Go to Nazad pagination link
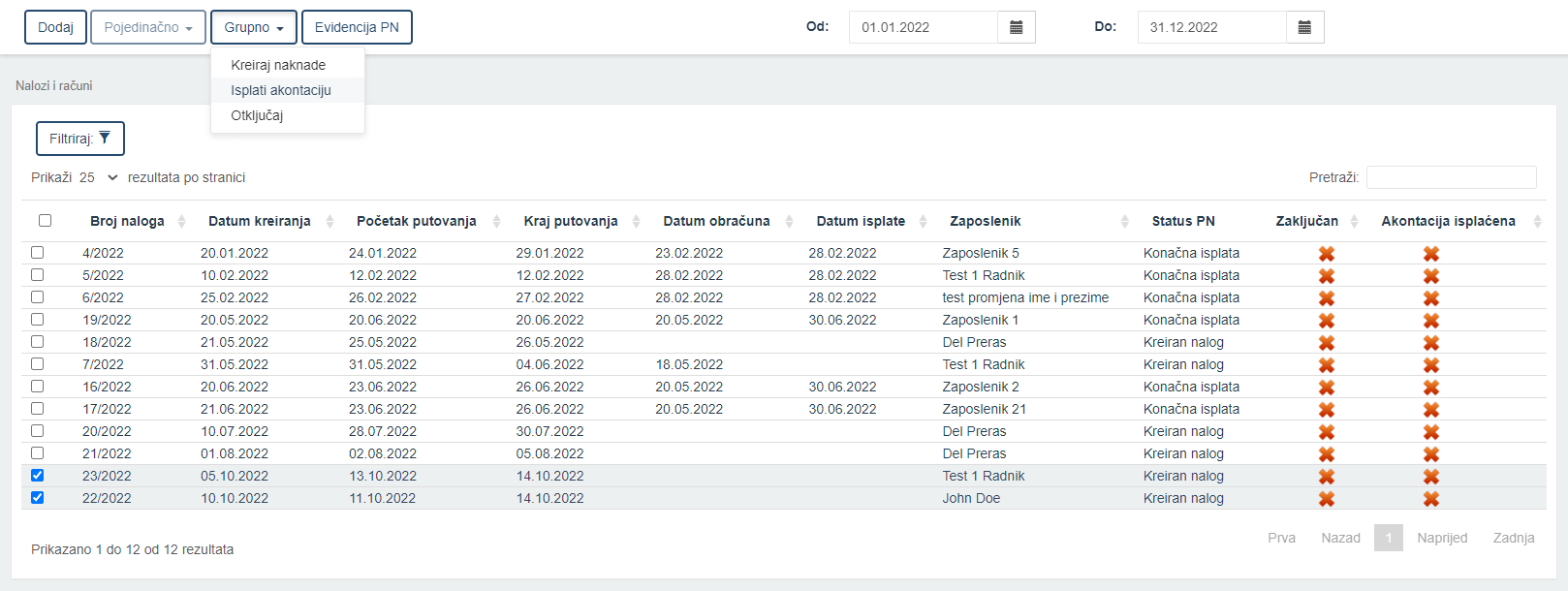 tap(1340, 538)
